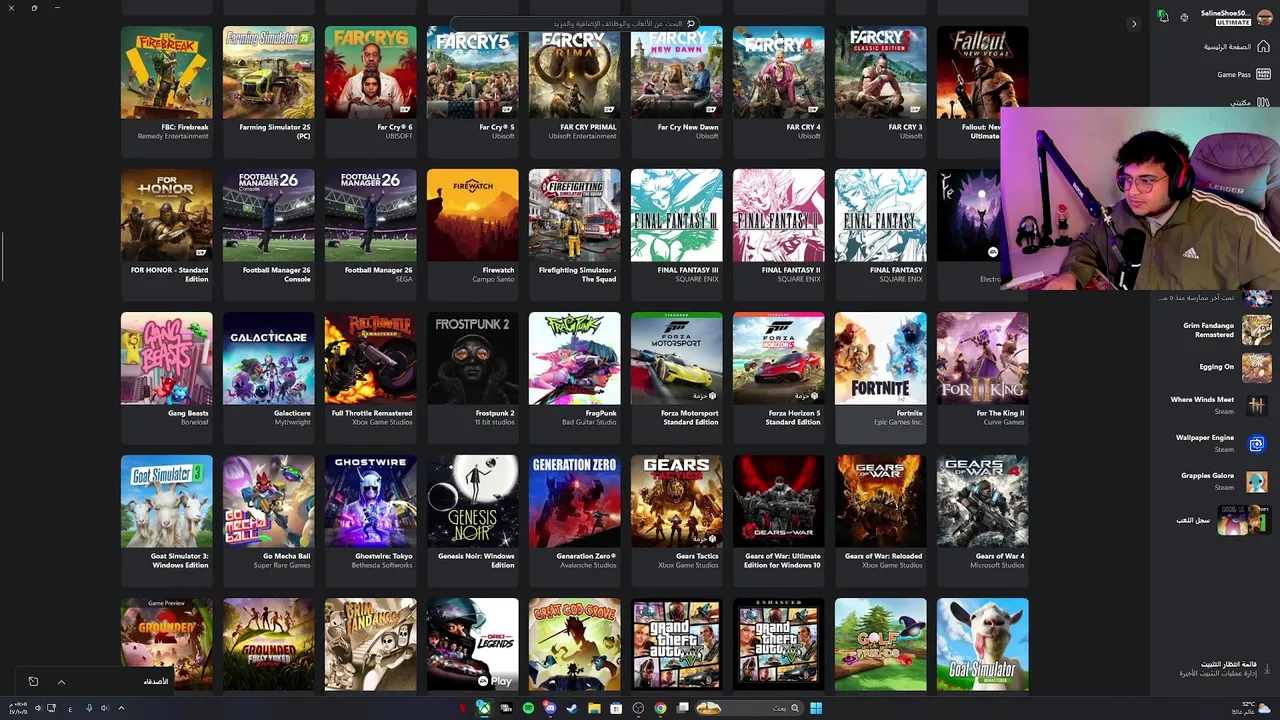Screen dimensions: 1280x720
Task: Open Forza Horizon 5 Standard Edition tile
Action: click(778, 377)
